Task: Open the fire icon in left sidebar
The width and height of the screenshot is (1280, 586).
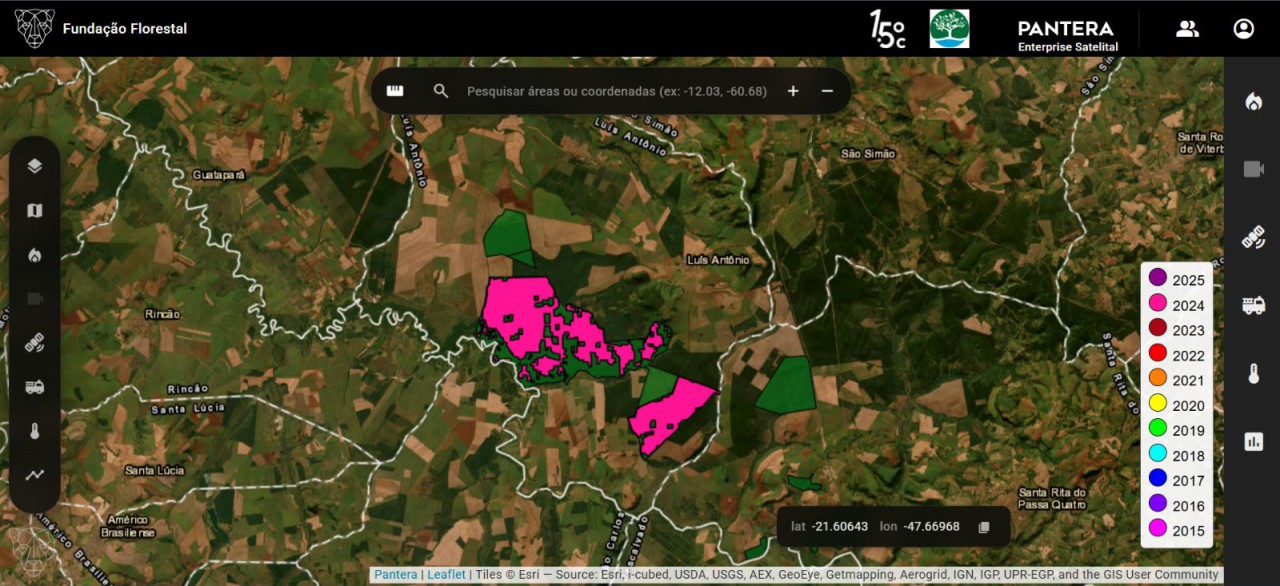Action: [x=35, y=255]
